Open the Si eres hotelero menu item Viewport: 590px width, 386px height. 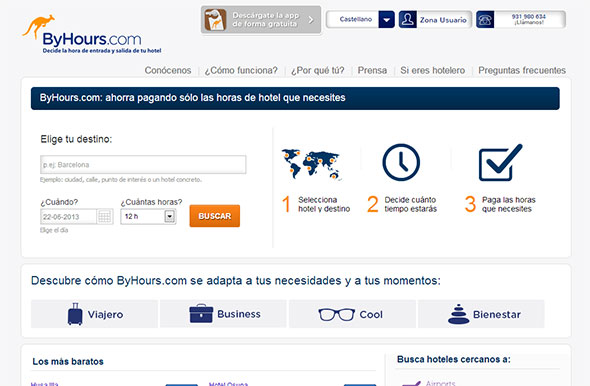[x=432, y=70]
